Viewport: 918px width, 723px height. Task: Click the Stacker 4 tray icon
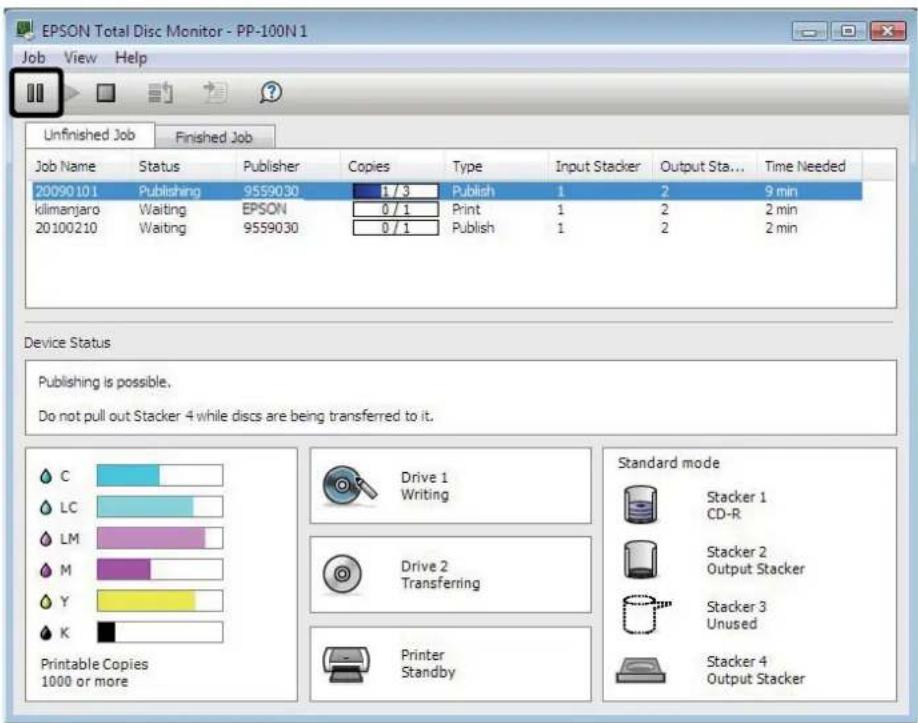tap(640, 671)
